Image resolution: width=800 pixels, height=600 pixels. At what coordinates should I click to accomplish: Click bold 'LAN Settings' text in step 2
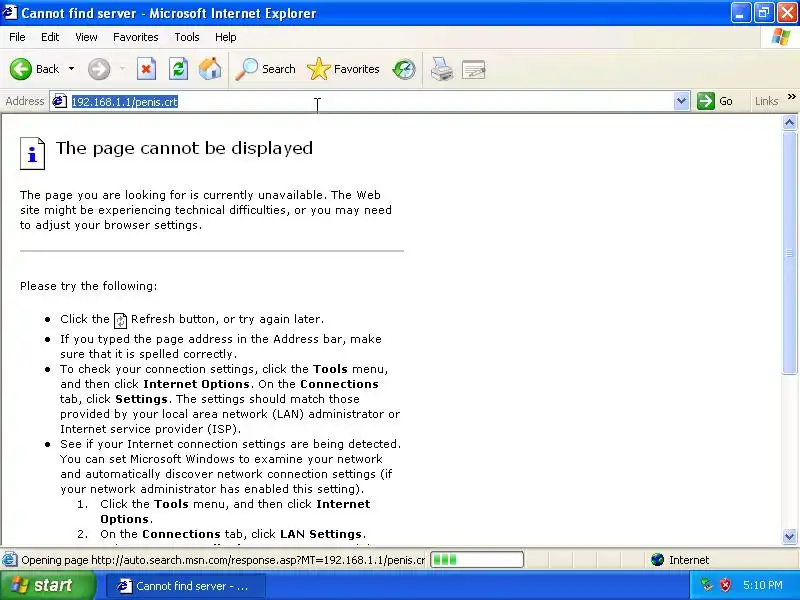point(321,534)
